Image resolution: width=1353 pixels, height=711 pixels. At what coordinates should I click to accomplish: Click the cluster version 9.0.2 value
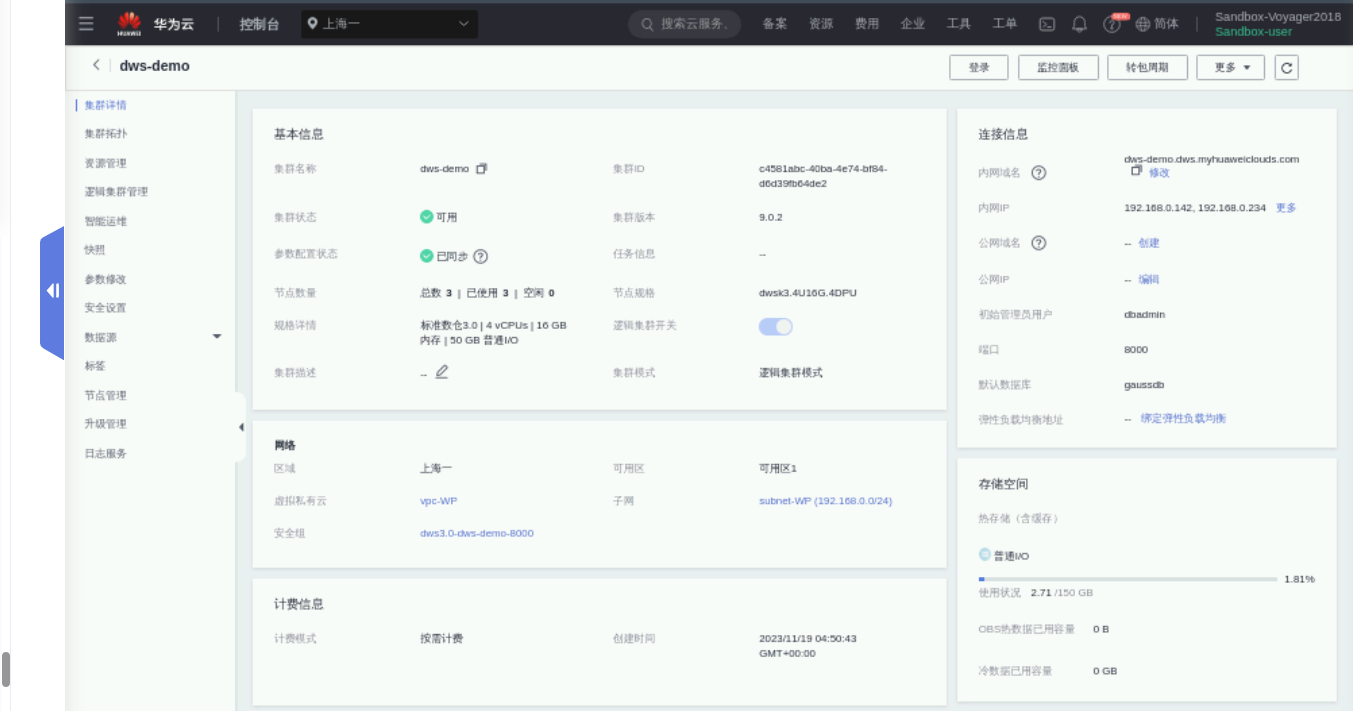(771, 217)
